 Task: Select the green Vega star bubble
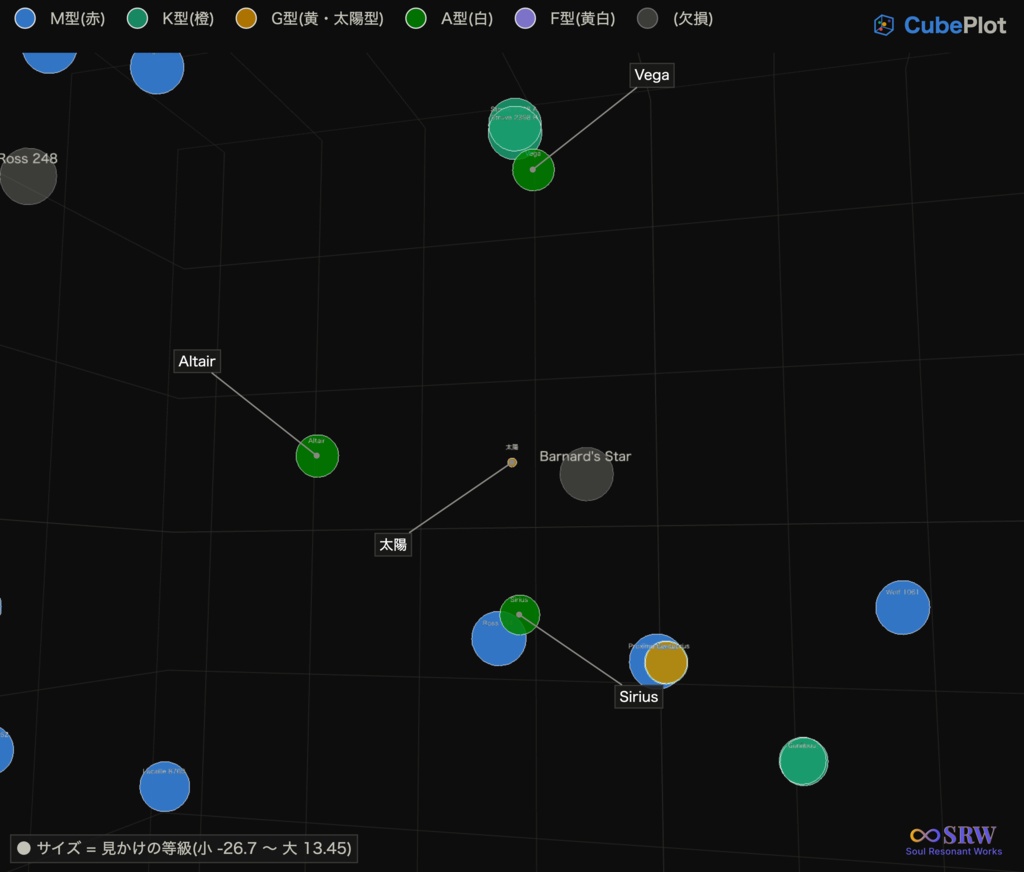coord(534,170)
